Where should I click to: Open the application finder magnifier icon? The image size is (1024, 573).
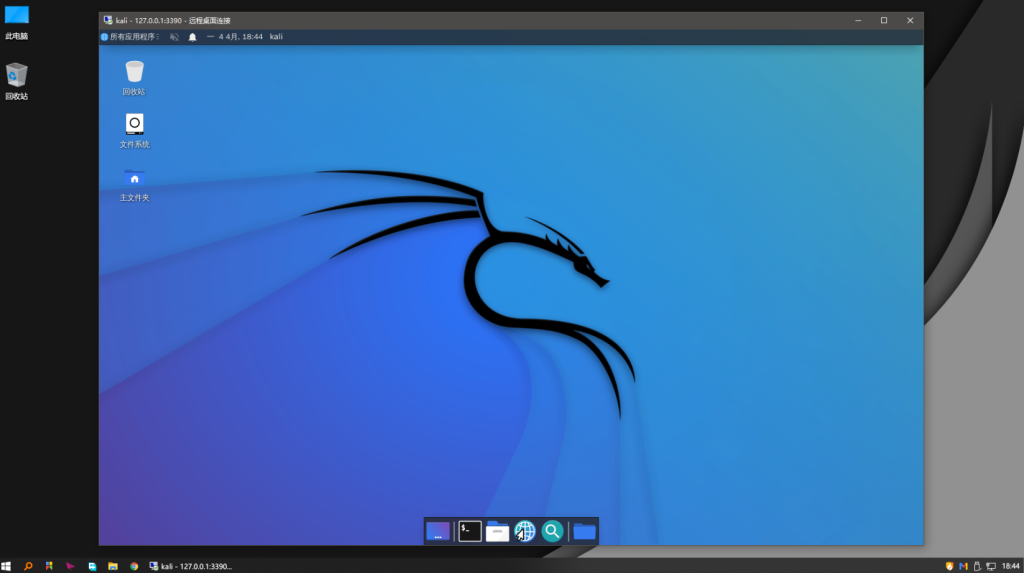tap(552, 531)
